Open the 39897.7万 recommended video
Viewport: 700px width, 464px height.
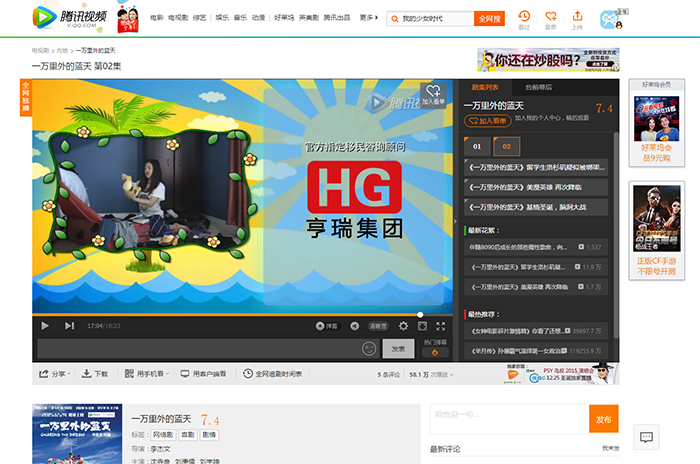point(536,331)
